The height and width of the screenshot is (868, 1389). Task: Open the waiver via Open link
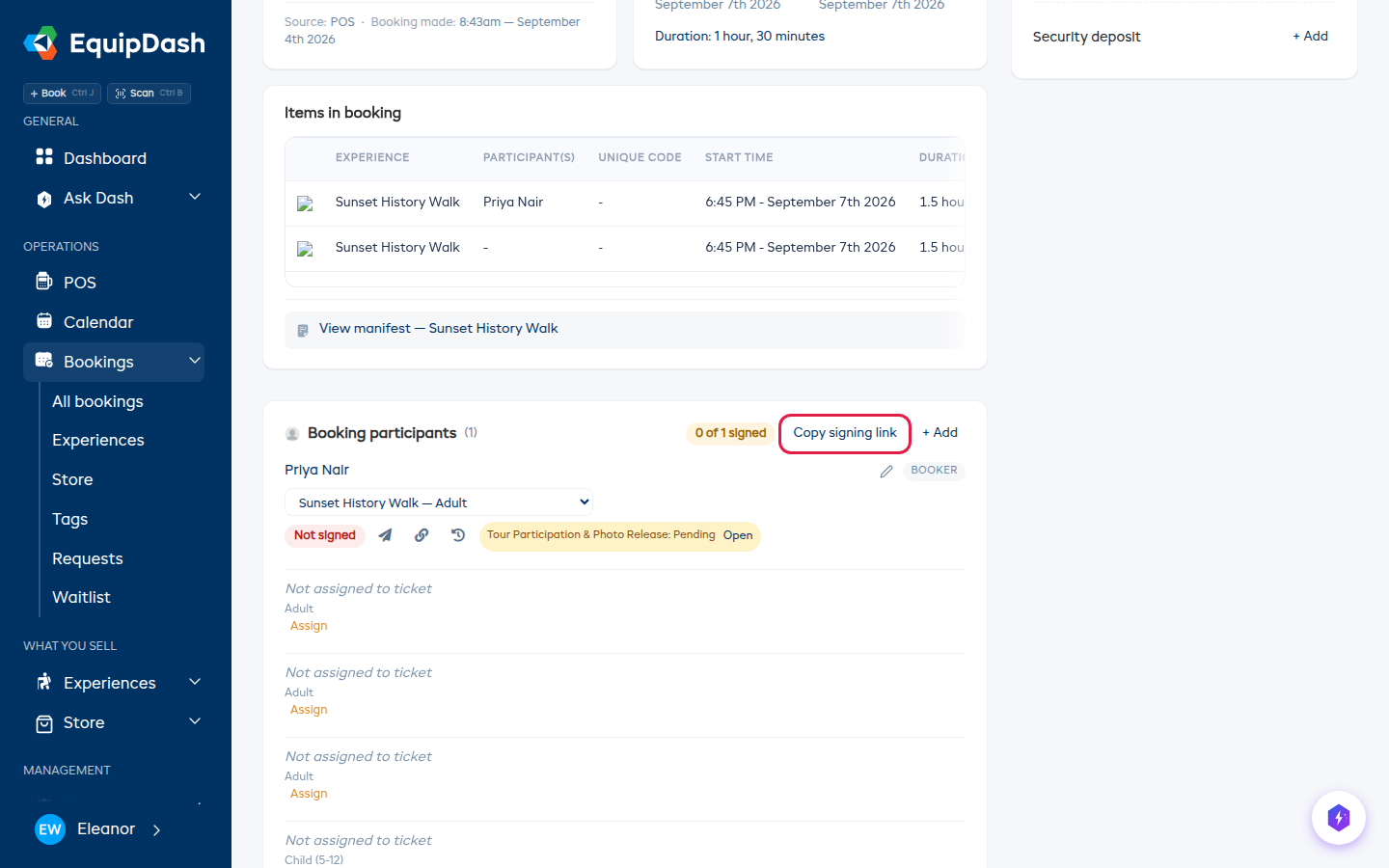point(738,536)
